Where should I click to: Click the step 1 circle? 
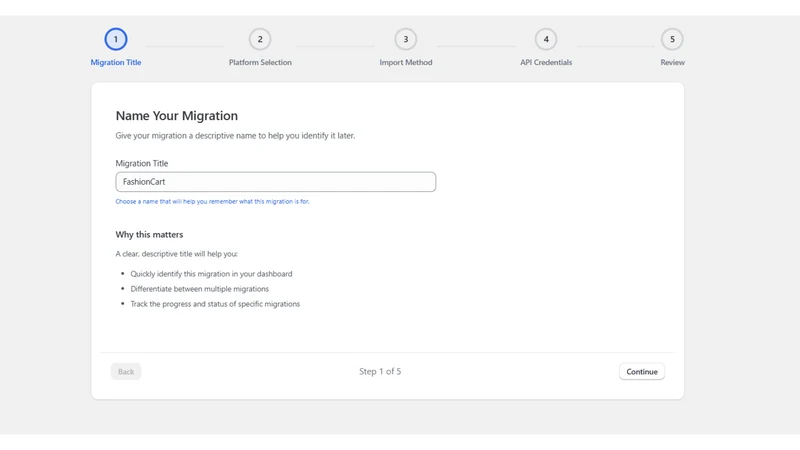[x=116, y=39]
